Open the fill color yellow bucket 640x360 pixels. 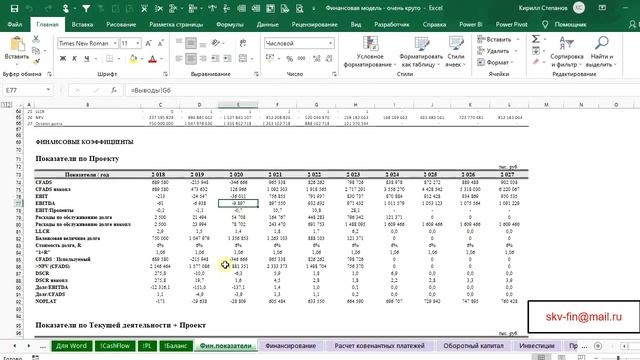133,59
